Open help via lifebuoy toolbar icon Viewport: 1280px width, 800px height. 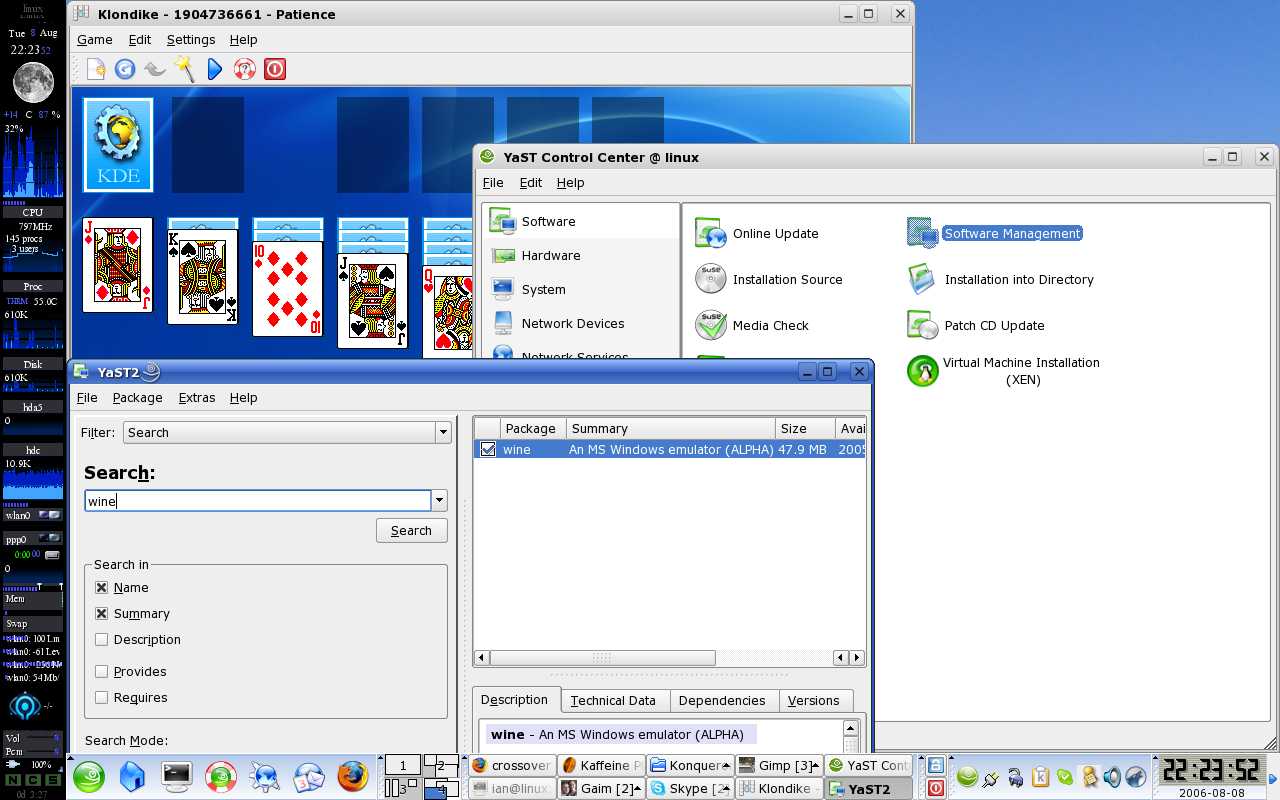pyautogui.click(x=245, y=69)
